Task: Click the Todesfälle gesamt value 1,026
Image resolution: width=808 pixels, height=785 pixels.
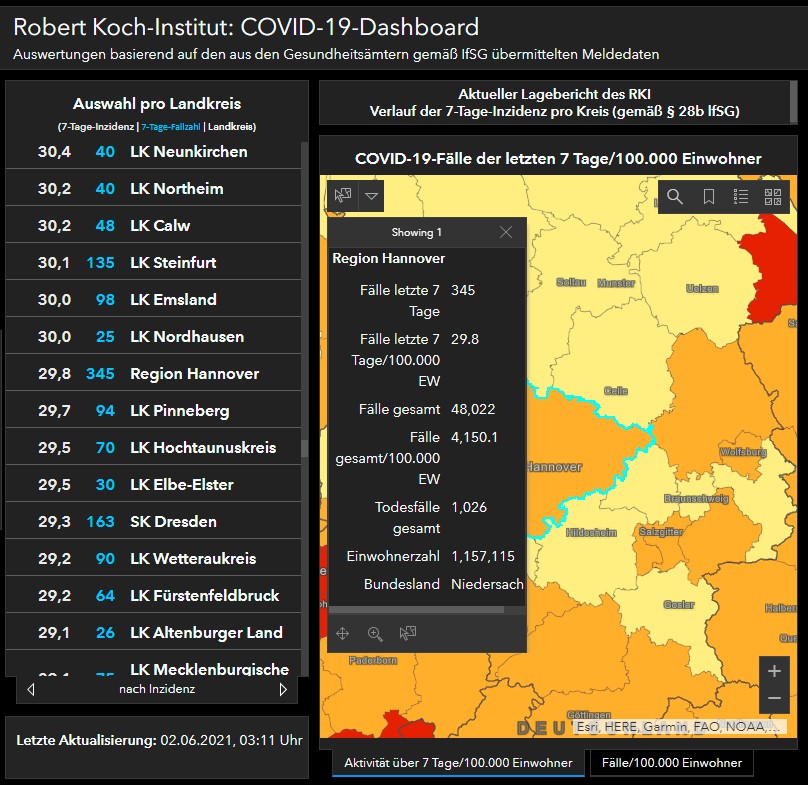Action: pos(469,507)
